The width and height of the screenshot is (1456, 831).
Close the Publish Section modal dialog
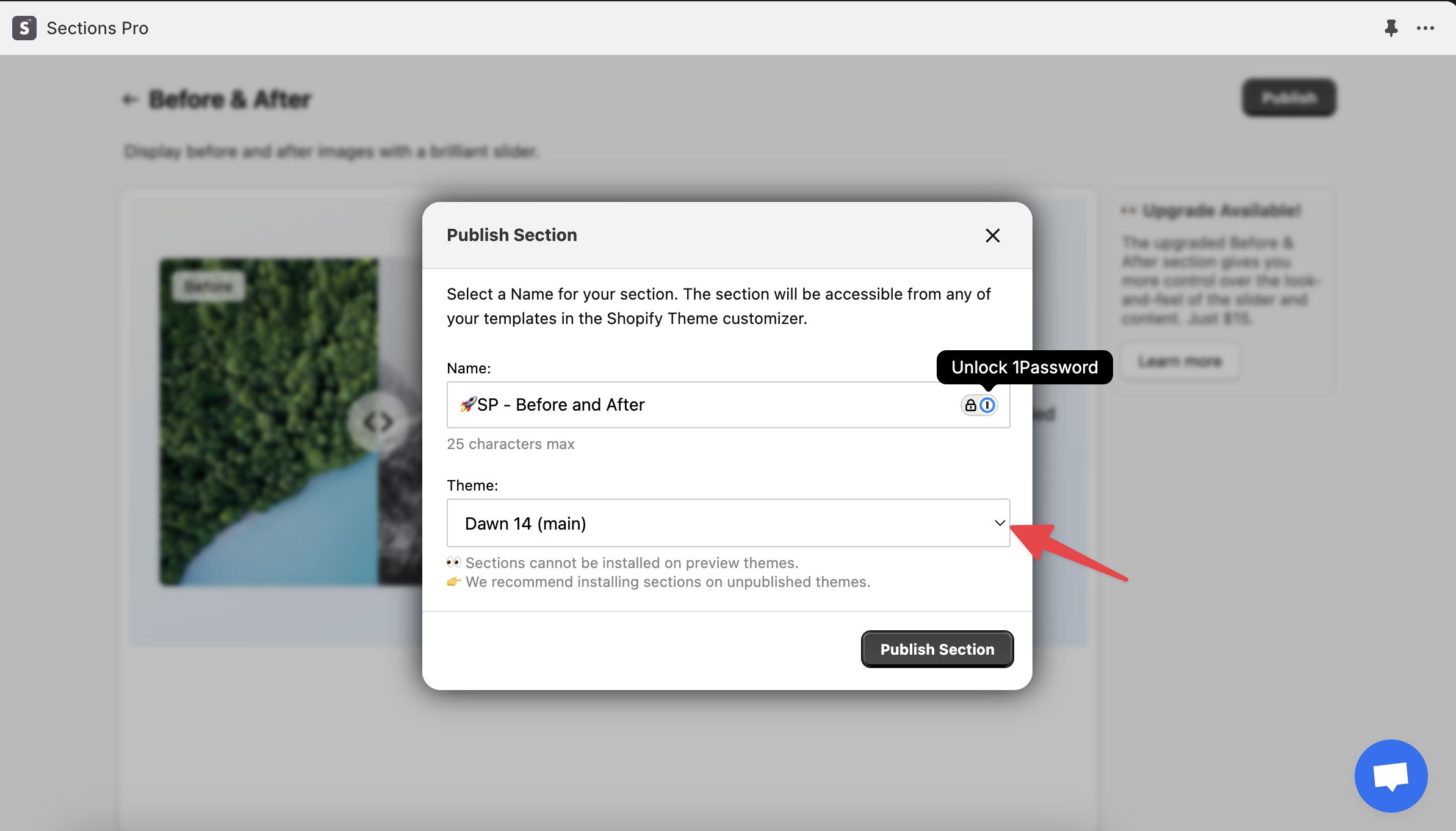click(991, 235)
